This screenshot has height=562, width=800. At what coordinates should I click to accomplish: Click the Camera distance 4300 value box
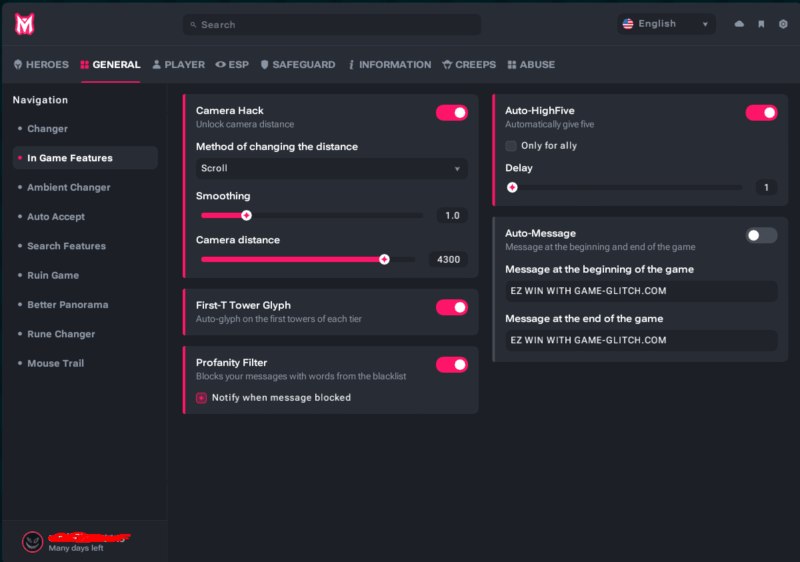pos(448,260)
